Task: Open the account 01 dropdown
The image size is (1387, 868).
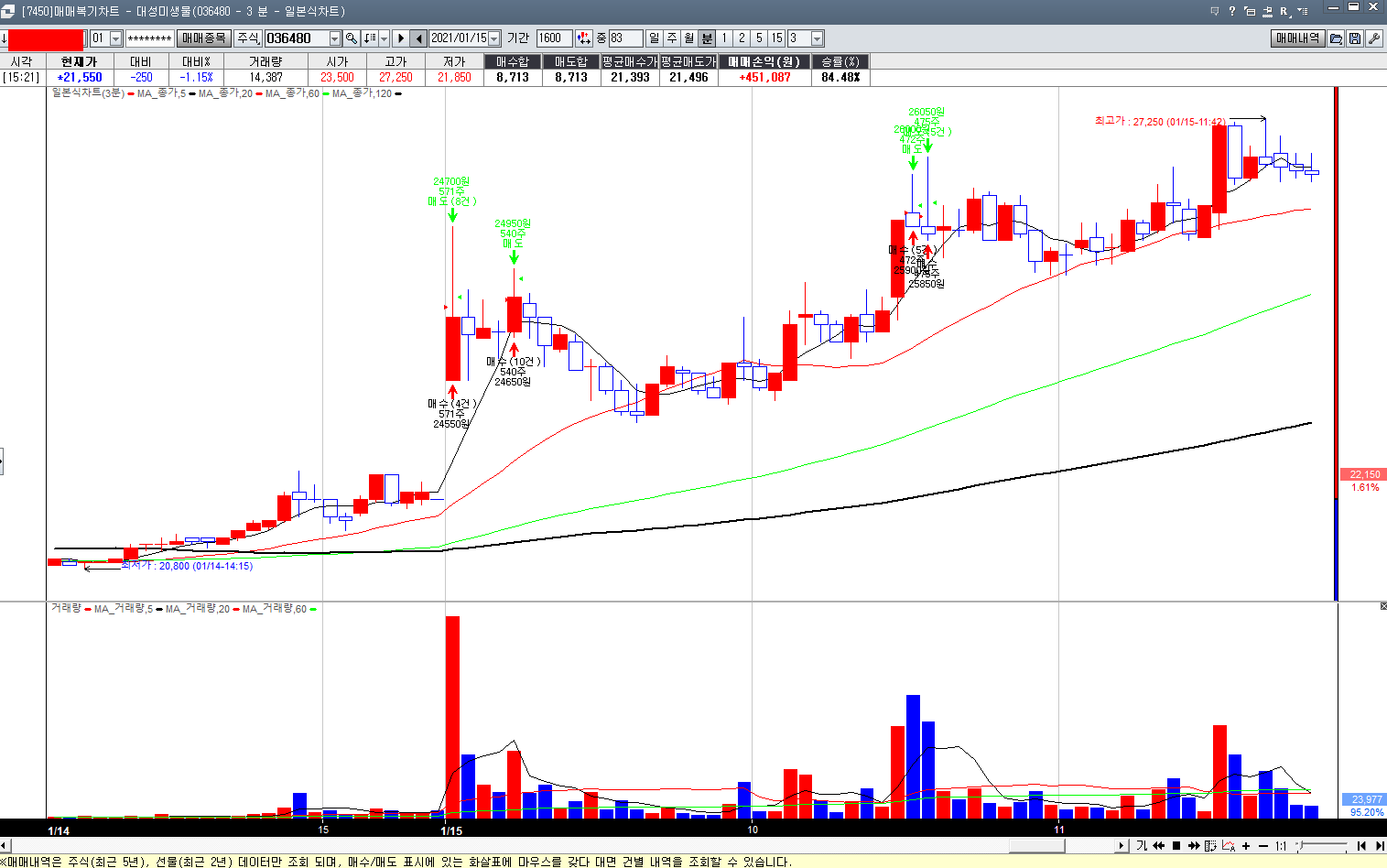Action: (115, 38)
